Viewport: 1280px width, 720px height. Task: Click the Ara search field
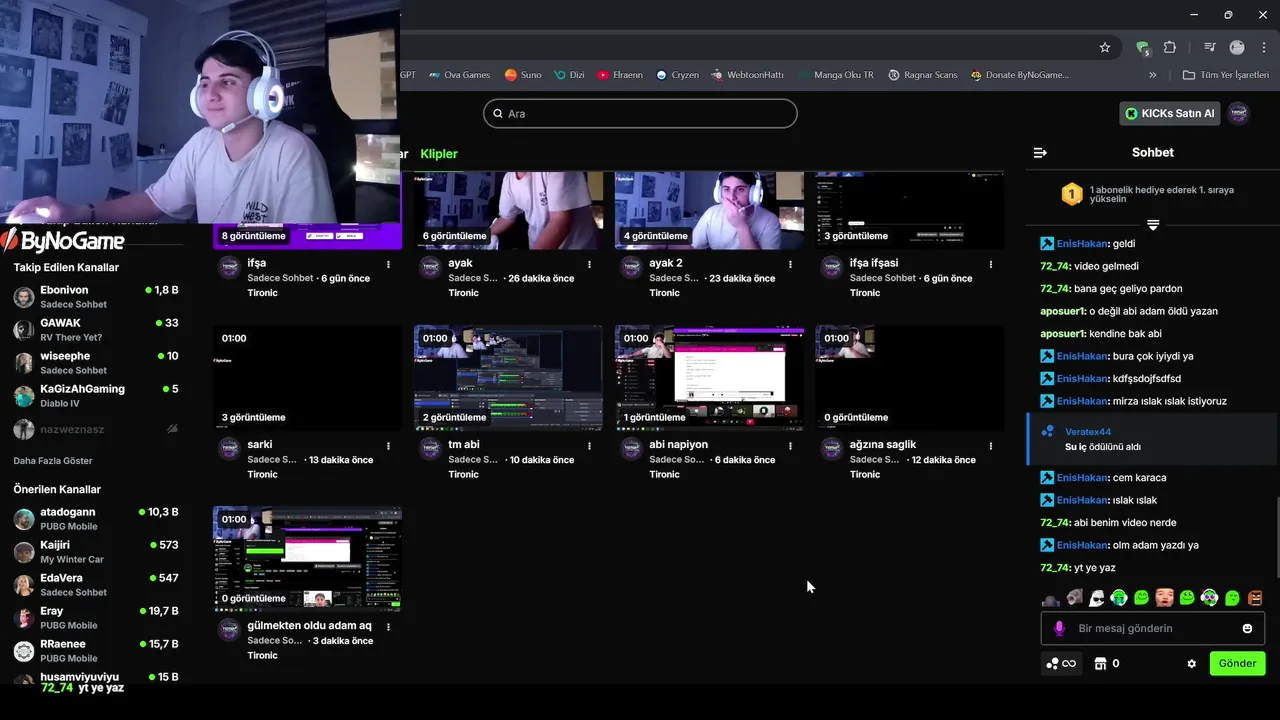pyautogui.click(x=640, y=113)
